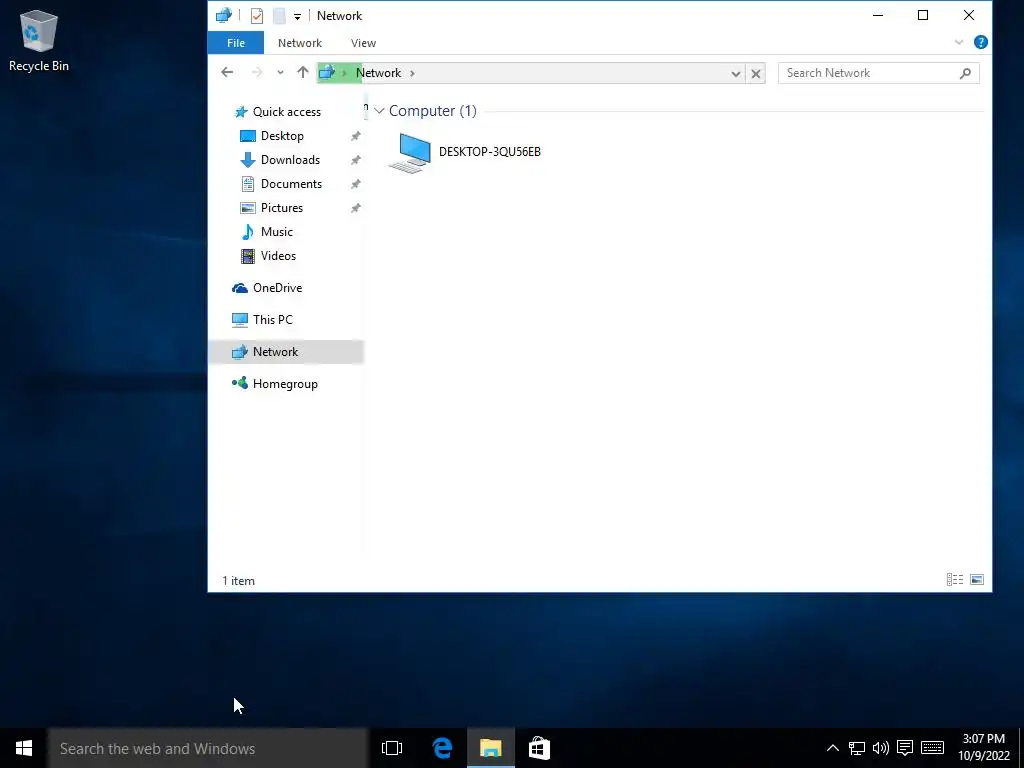Switch to Details view in status bar
This screenshot has height=768, width=1024.
(x=955, y=580)
